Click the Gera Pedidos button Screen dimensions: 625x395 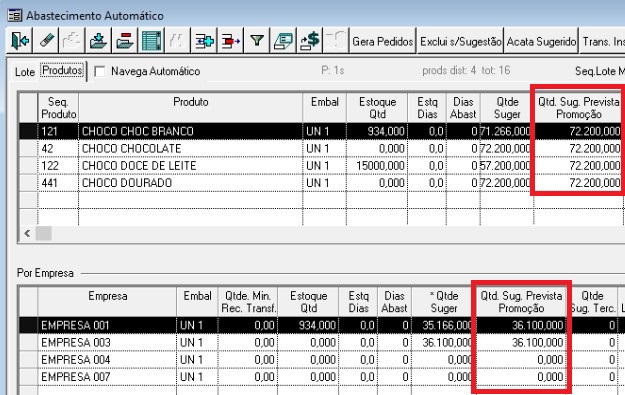pos(383,41)
